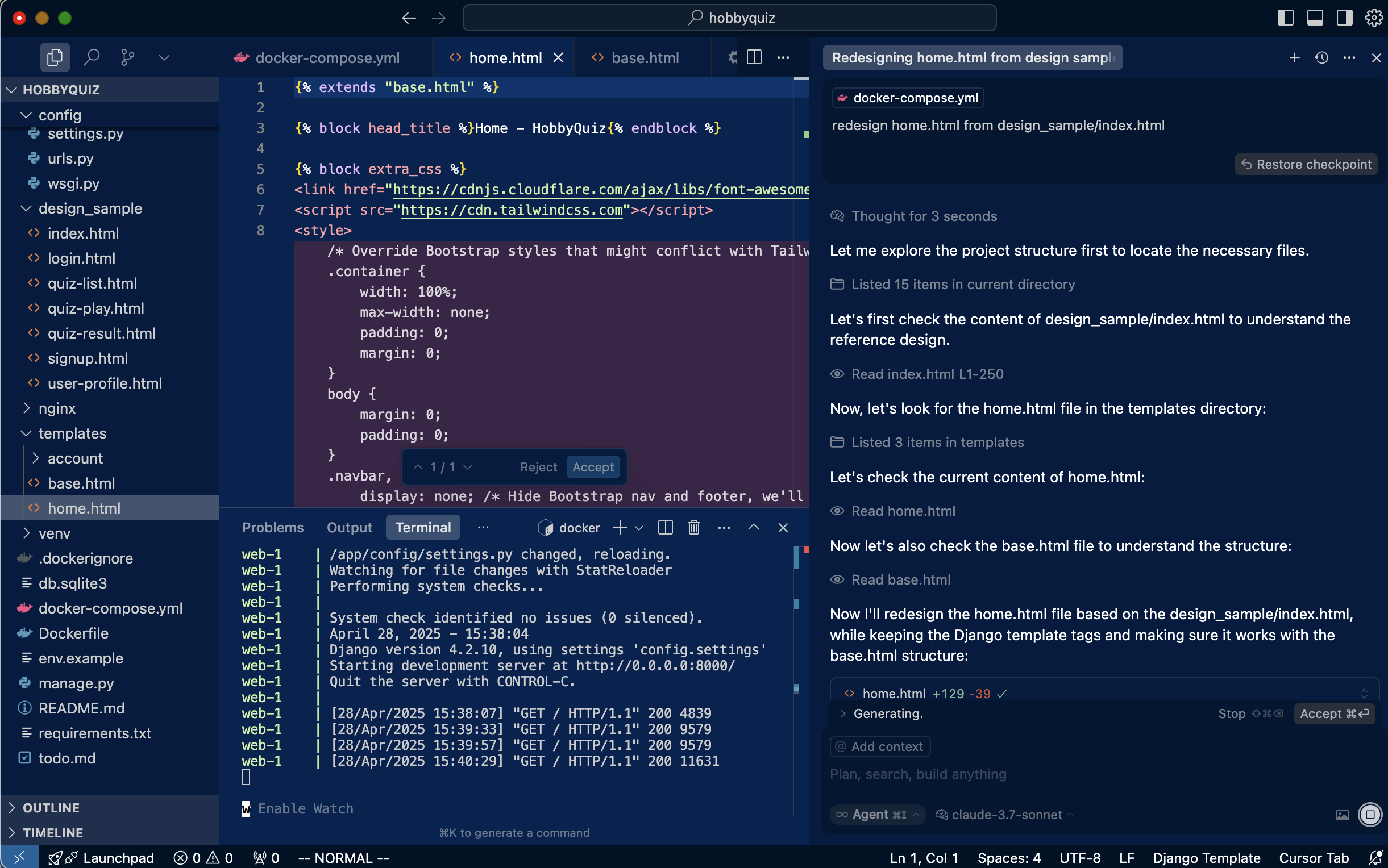Start a new chat with plus
1388x868 pixels.
(1294, 57)
